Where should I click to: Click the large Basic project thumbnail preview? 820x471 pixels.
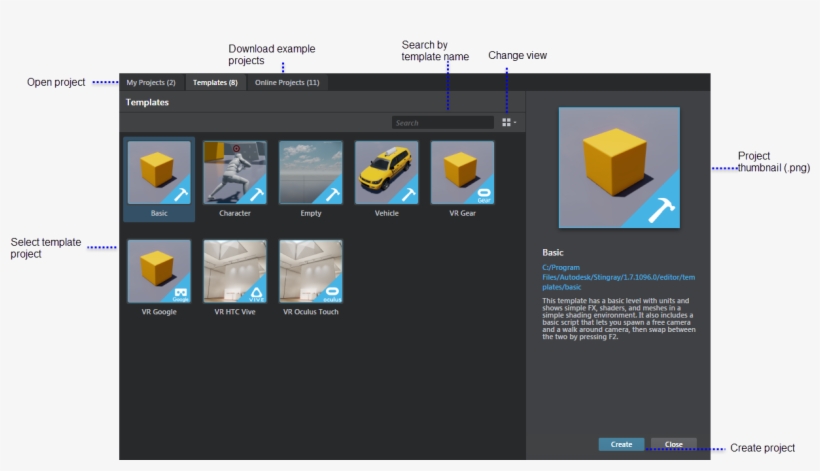pyautogui.click(x=619, y=168)
